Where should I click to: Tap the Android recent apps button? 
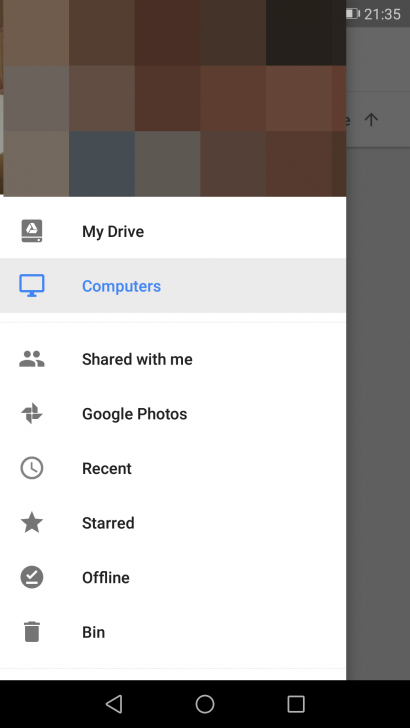(296, 704)
